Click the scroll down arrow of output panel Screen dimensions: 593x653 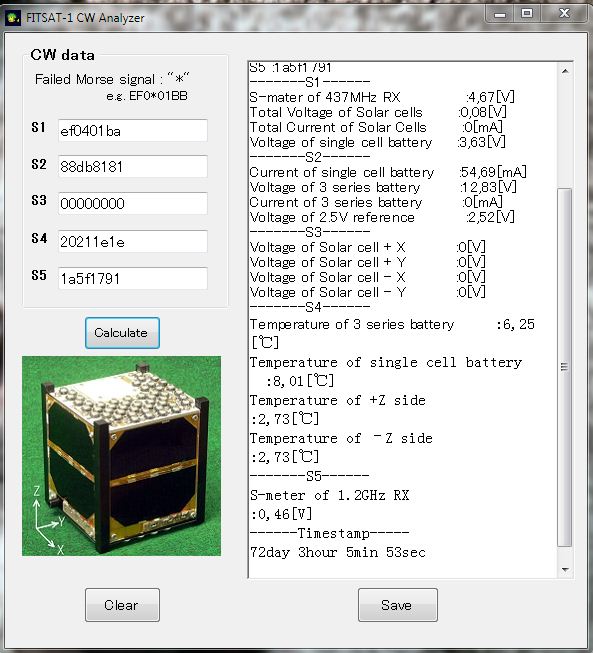(565, 569)
